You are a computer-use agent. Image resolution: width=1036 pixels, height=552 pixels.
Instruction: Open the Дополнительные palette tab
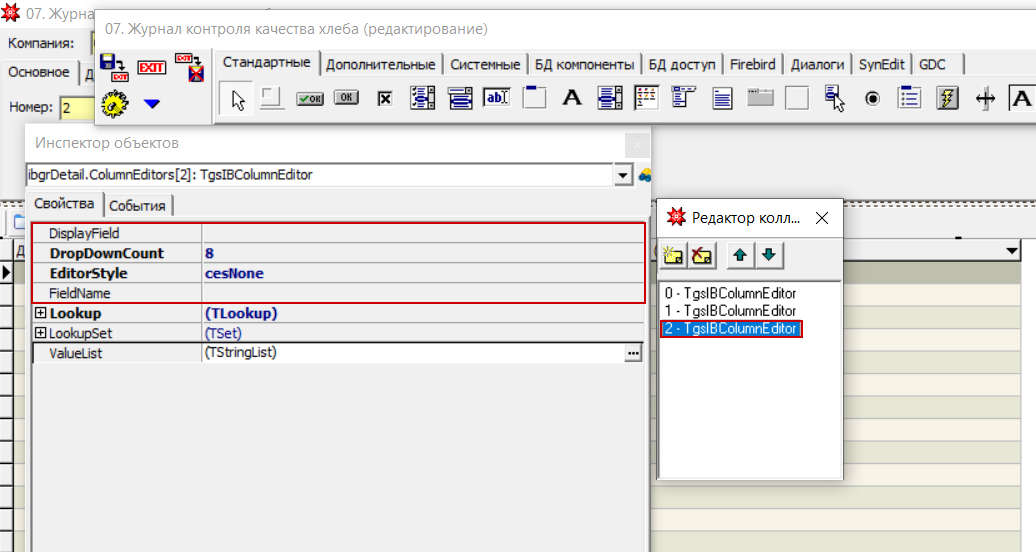pyautogui.click(x=380, y=64)
